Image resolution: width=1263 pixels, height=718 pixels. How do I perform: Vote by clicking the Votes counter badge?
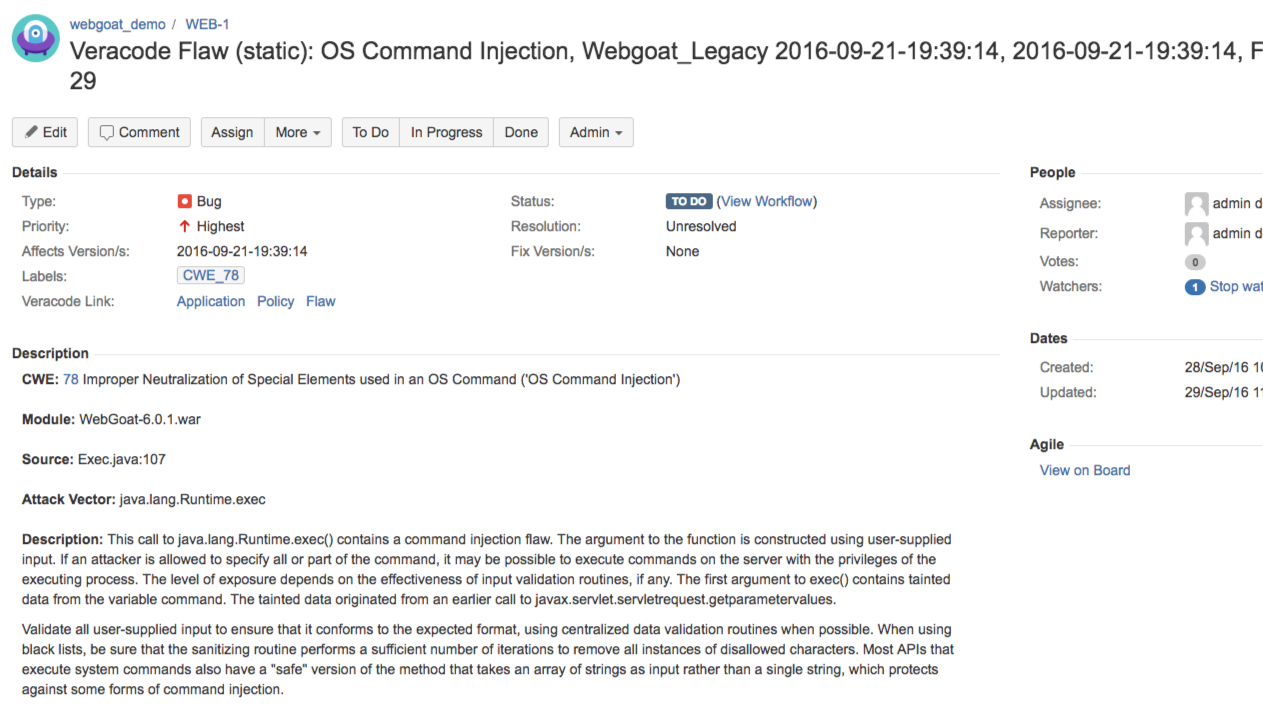pos(1194,261)
